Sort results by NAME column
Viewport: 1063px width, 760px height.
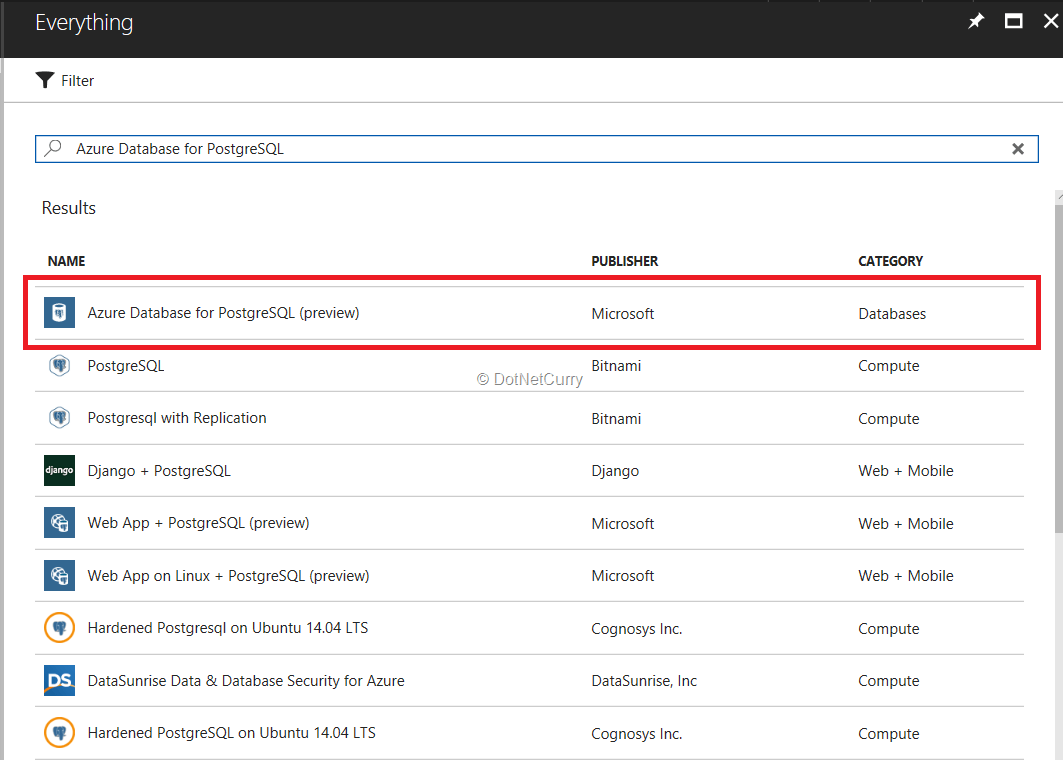66,261
